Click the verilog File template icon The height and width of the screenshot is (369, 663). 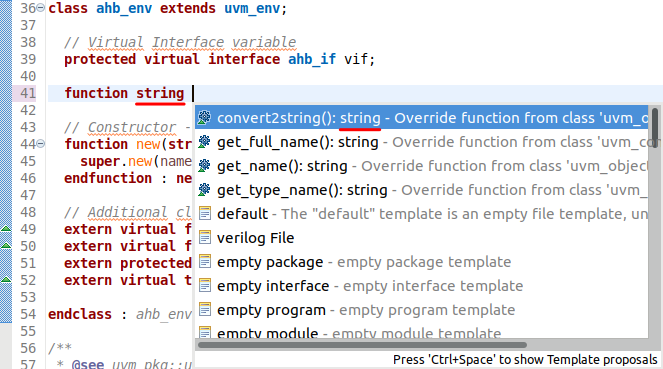click(x=205, y=238)
